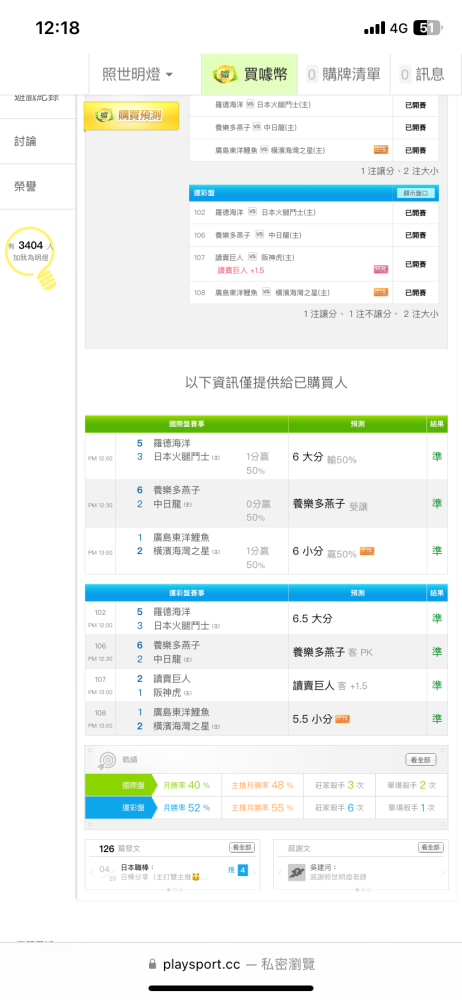The width and height of the screenshot is (462, 1000).
Task: Click the target 戰績 icon
Action: (x=107, y=760)
